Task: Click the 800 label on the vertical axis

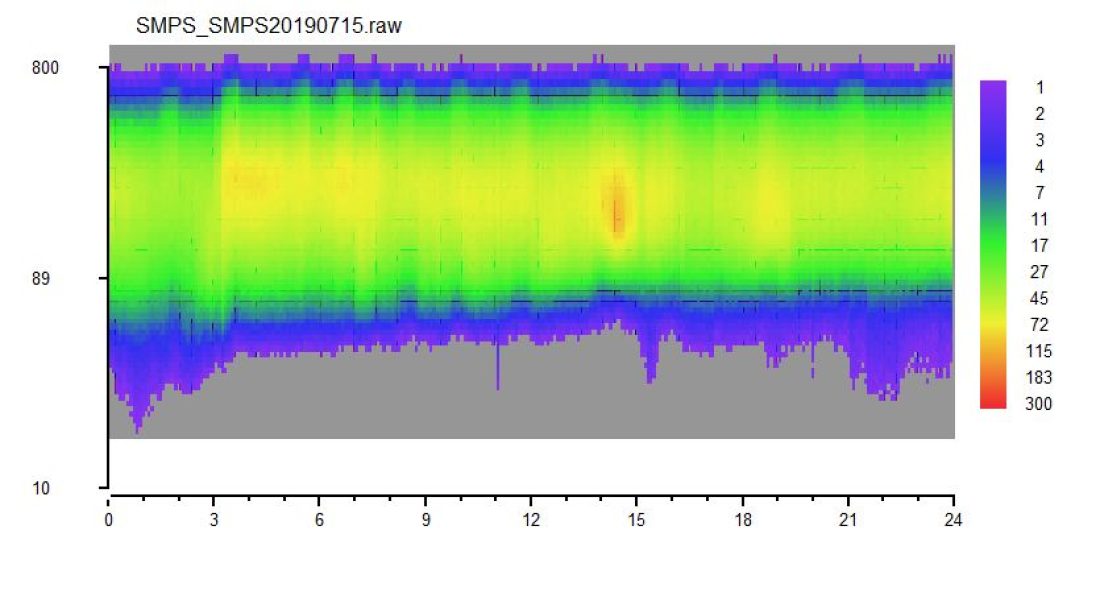Action: tap(46, 68)
